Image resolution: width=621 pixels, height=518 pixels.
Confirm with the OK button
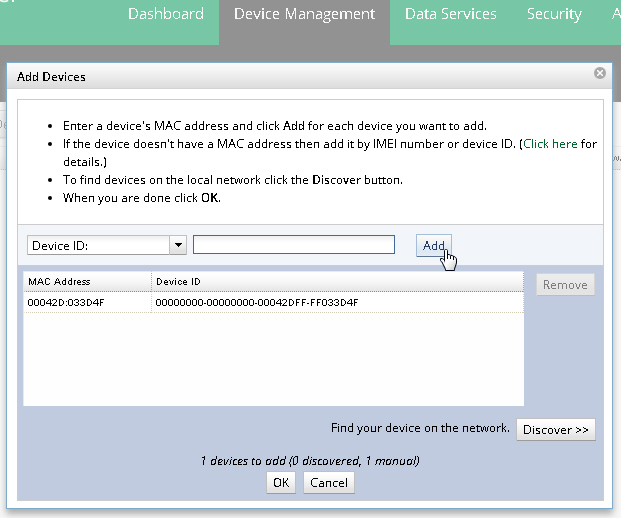point(281,482)
